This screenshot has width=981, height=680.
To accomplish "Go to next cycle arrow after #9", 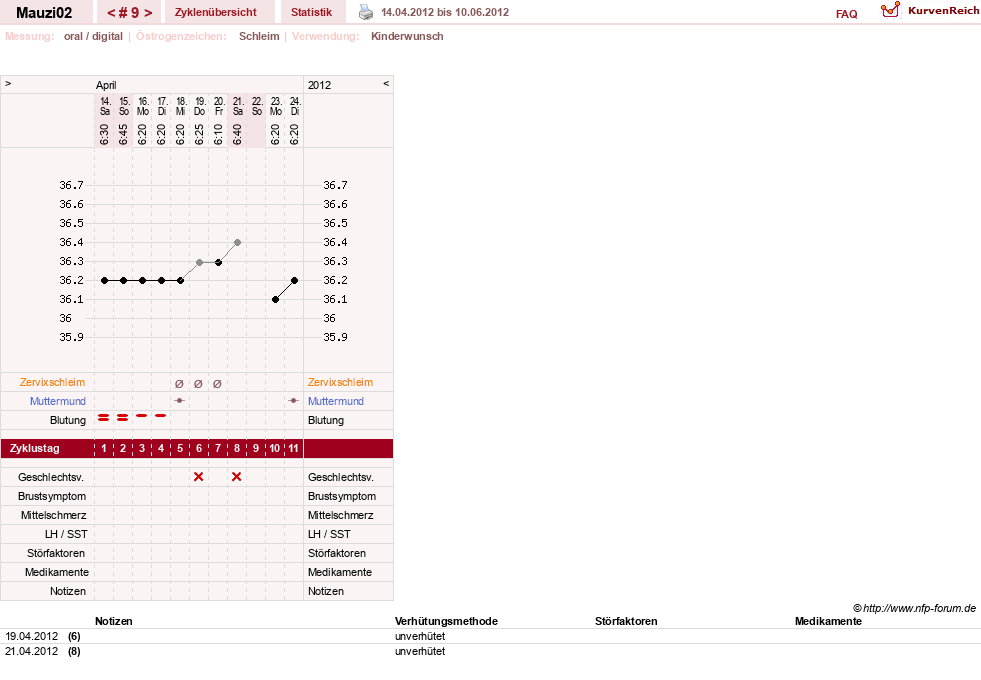I will click(148, 13).
